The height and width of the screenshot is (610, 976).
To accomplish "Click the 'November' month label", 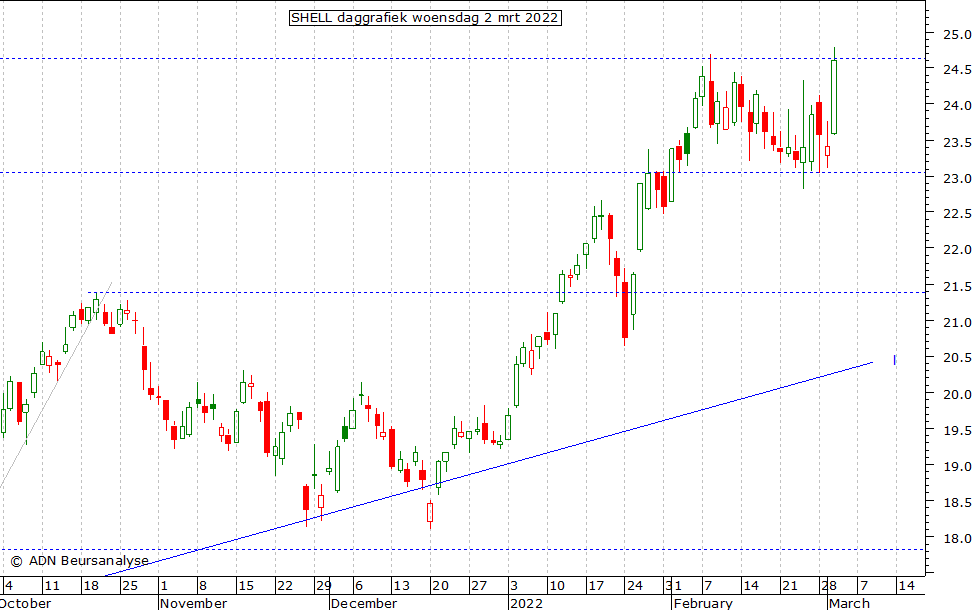I will pos(194,603).
